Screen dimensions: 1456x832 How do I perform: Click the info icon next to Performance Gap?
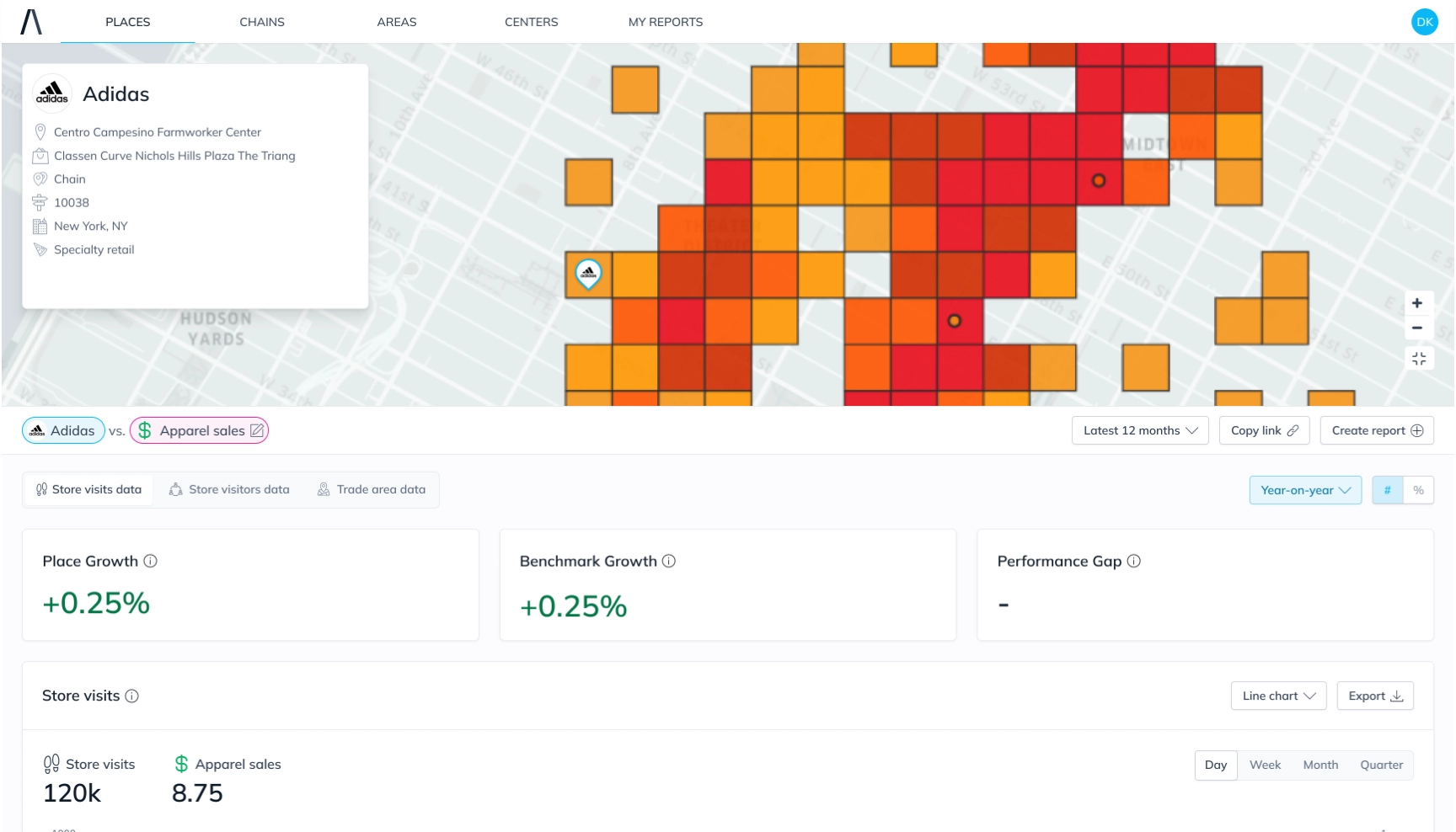pos(1134,561)
